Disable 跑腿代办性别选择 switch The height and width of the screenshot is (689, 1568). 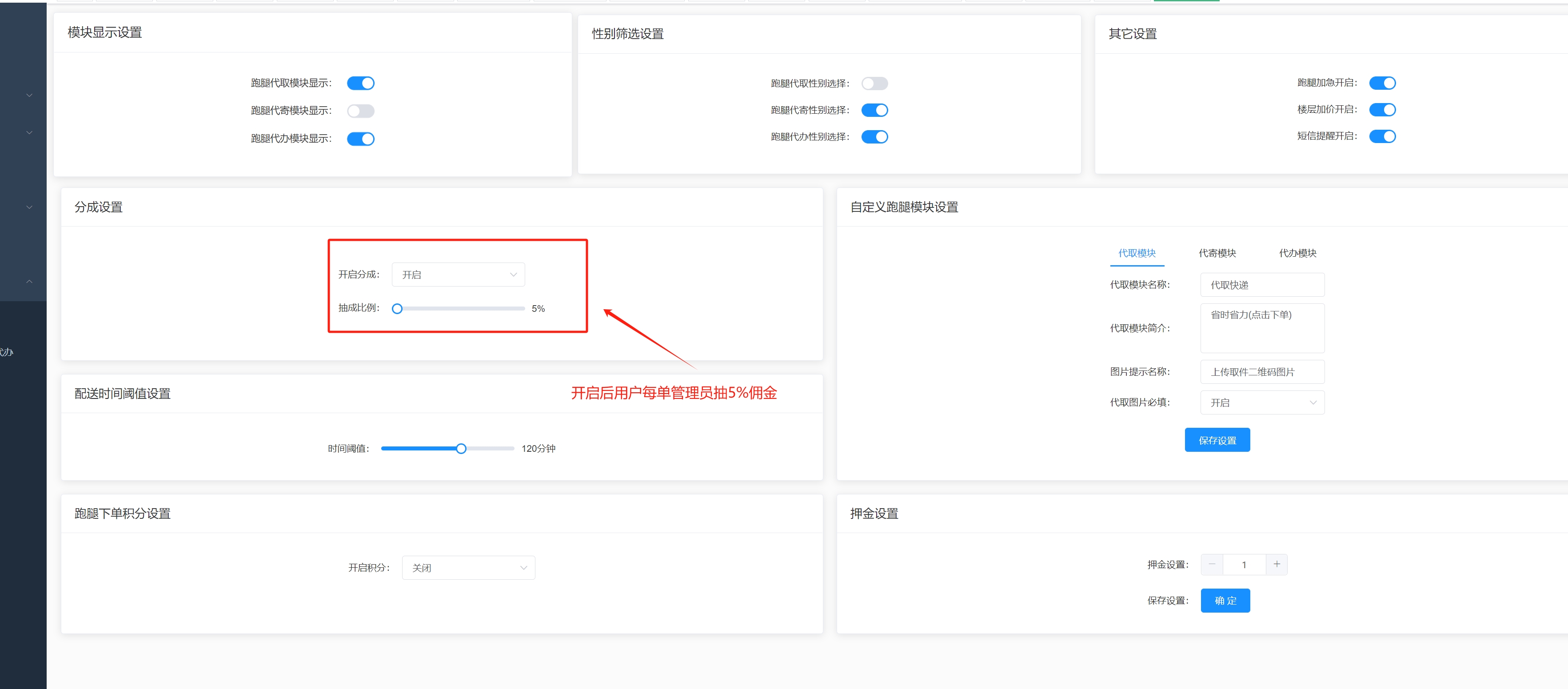[x=874, y=137]
